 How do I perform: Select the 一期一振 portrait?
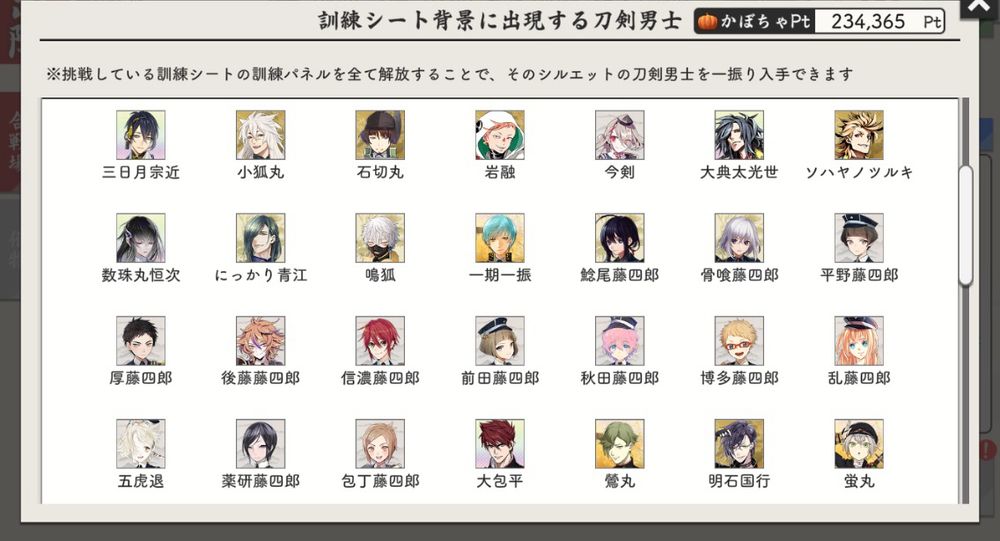coord(500,238)
